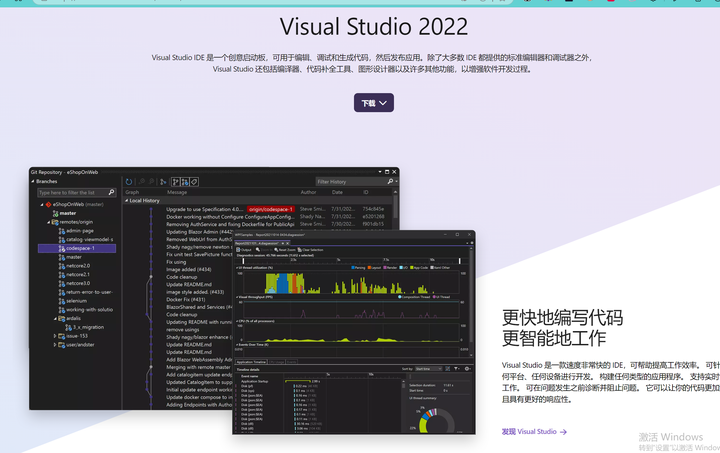The image size is (720, 453).
Task: Select the 'remove usings' commit
Action: [x=182, y=330]
